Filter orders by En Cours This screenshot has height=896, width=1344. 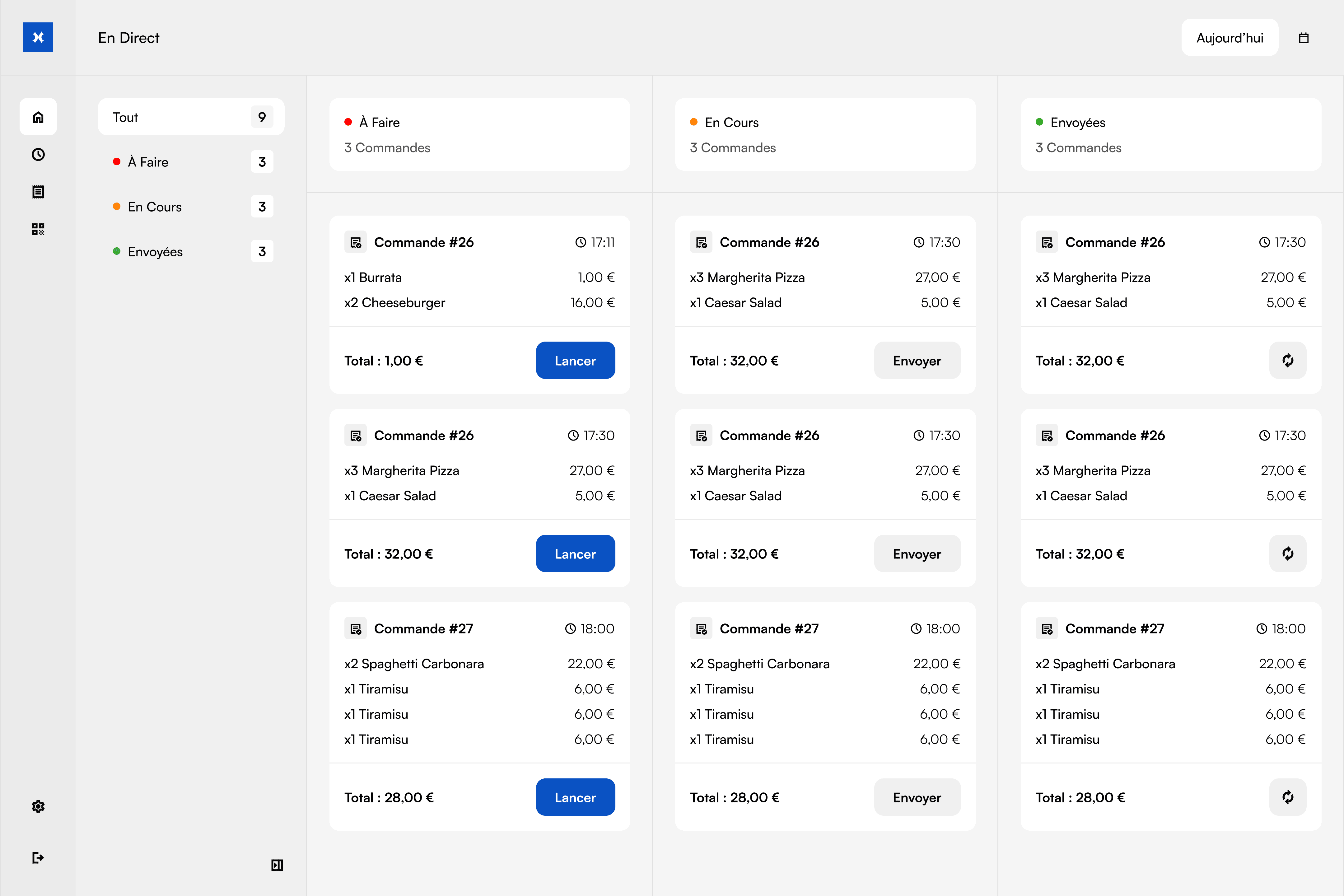coord(191,207)
